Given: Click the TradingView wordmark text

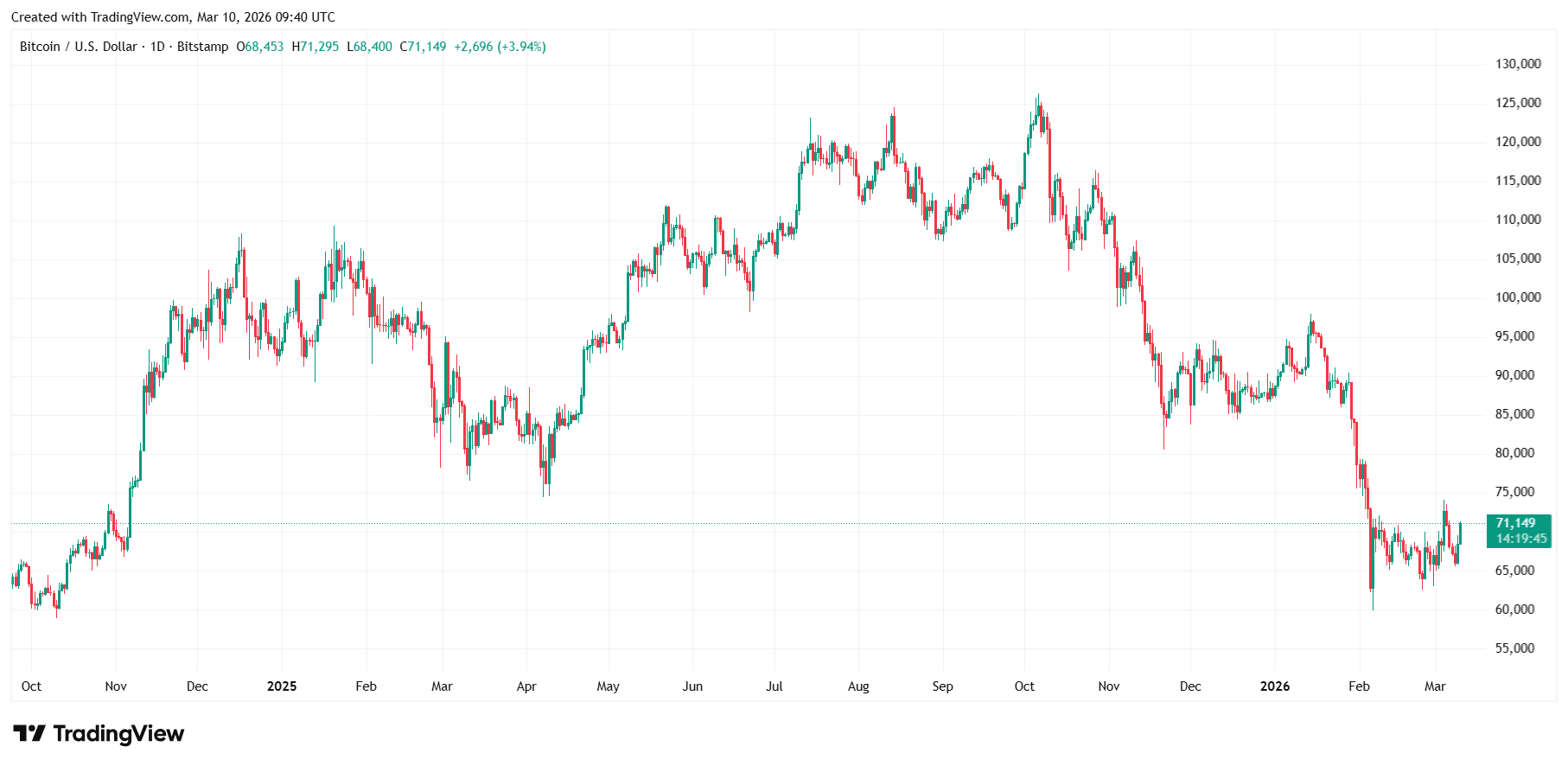Looking at the screenshot, I should click(x=118, y=734).
